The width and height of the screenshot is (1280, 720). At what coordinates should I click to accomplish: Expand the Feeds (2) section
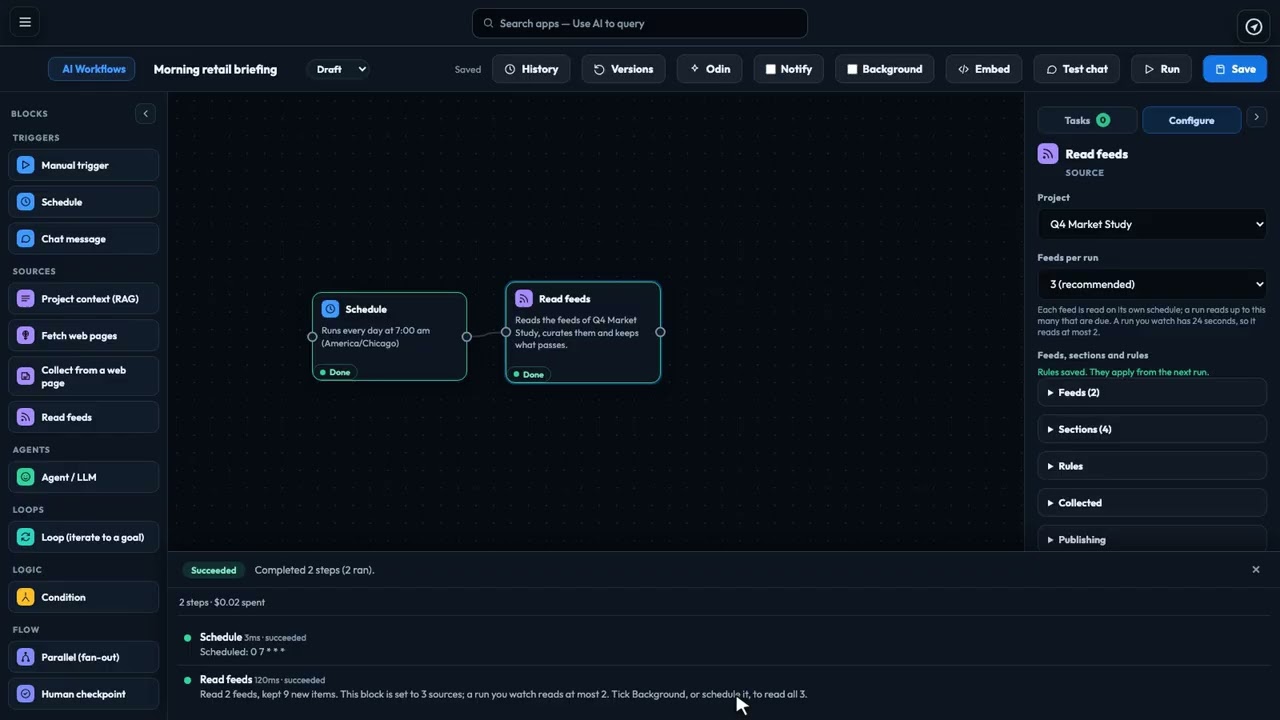click(1152, 393)
